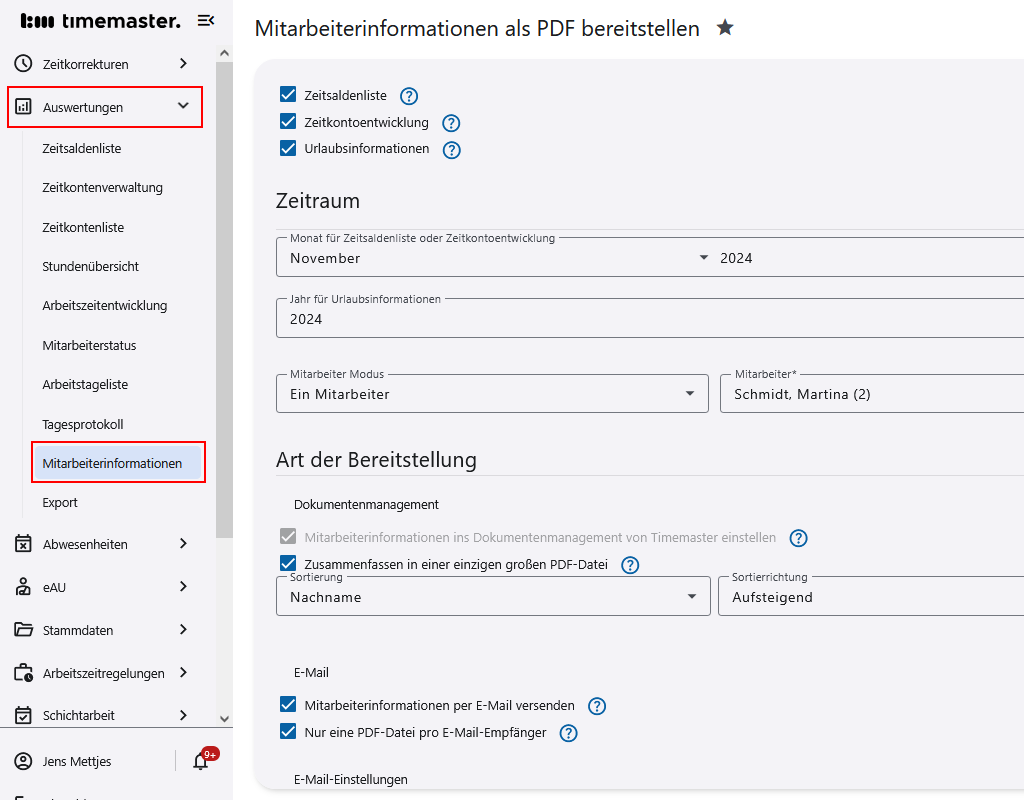This screenshot has height=800, width=1024.
Task: Click the Jahr für Urlaubsinformationen field
Action: click(650, 319)
